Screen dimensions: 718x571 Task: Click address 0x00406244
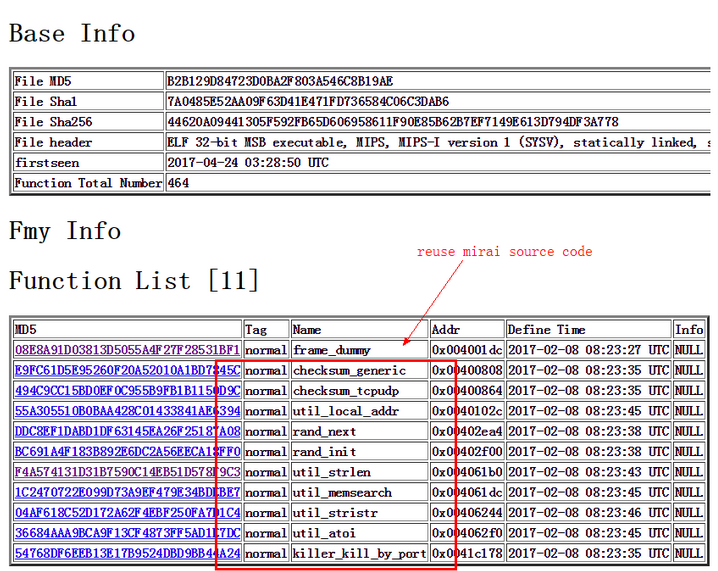[467, 512]
